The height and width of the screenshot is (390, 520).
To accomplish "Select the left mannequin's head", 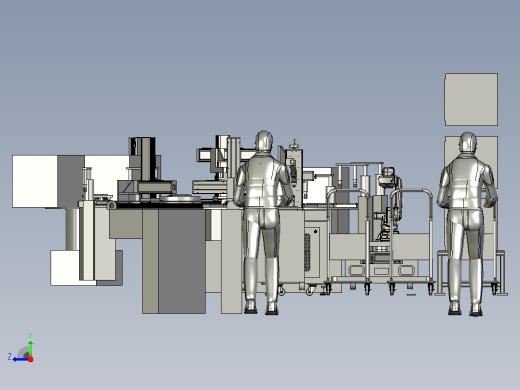I will pos(264,141).
